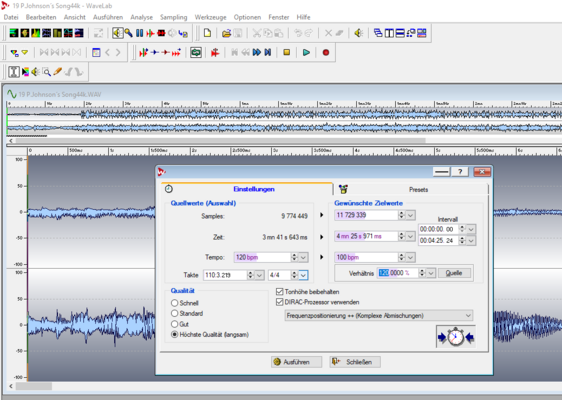Click the target tempo 100 bpm input field
The height and width of the screenshot is (400, 562).
(366, 257)
